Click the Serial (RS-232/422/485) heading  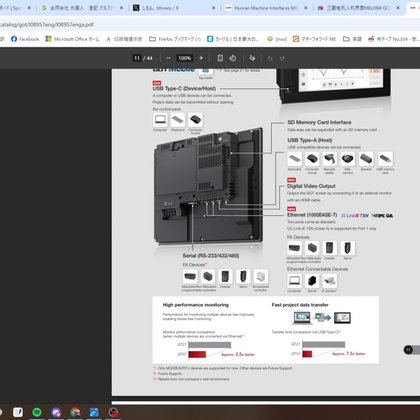[x=211, y=256]
